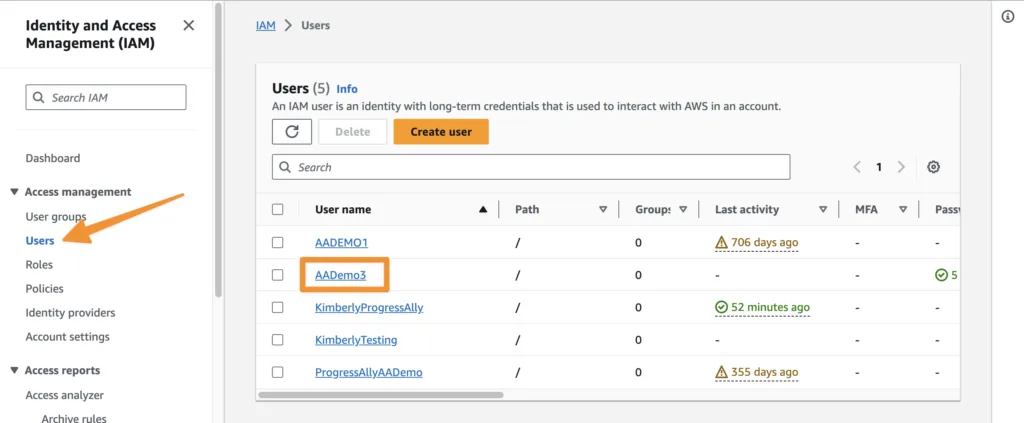The height and width of the screenshot is (423, 1024).
Task: Click the info circle icon at top right
Action: coord(1008,17)
